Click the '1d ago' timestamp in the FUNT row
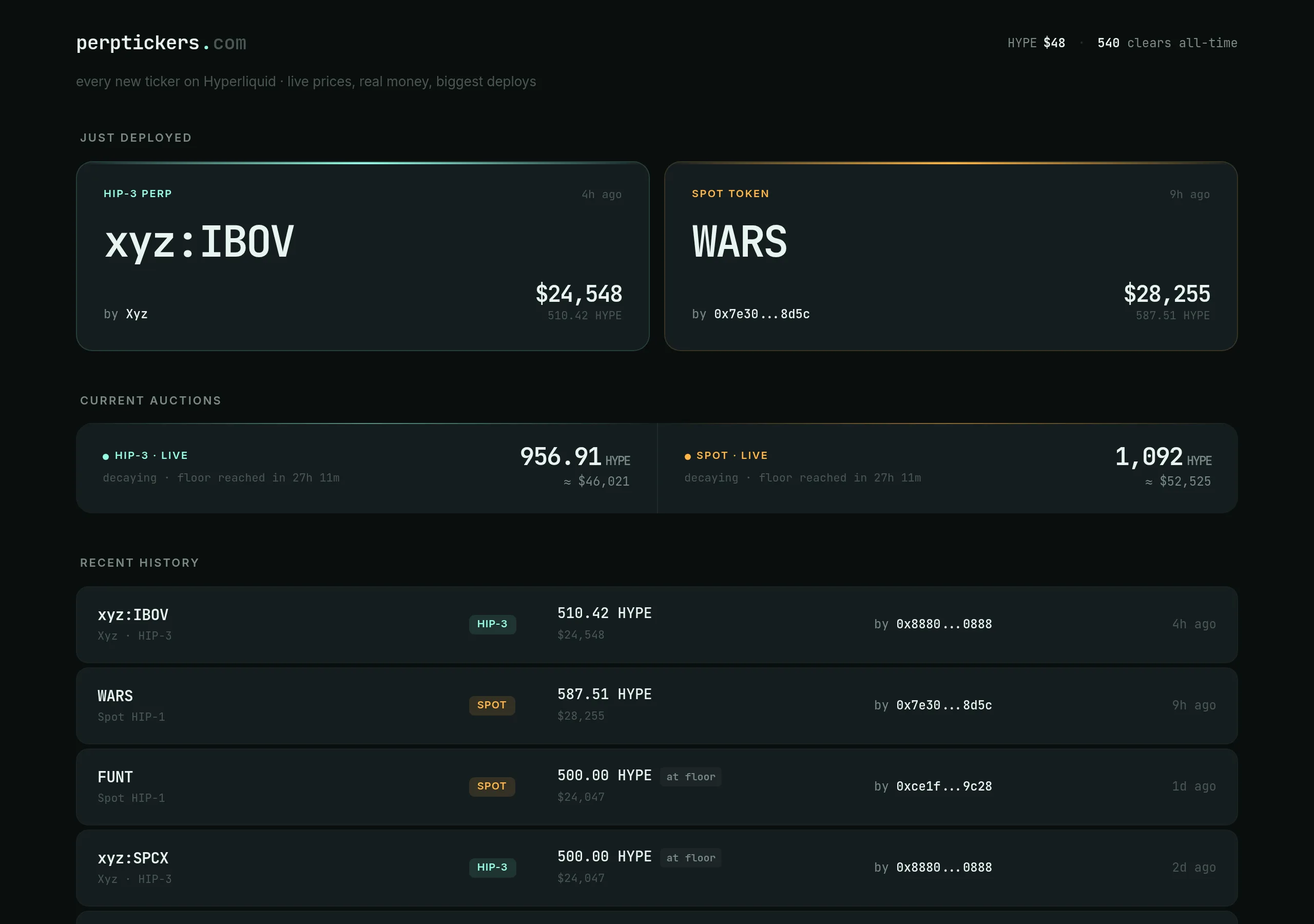 click(x=1194, y=786)
